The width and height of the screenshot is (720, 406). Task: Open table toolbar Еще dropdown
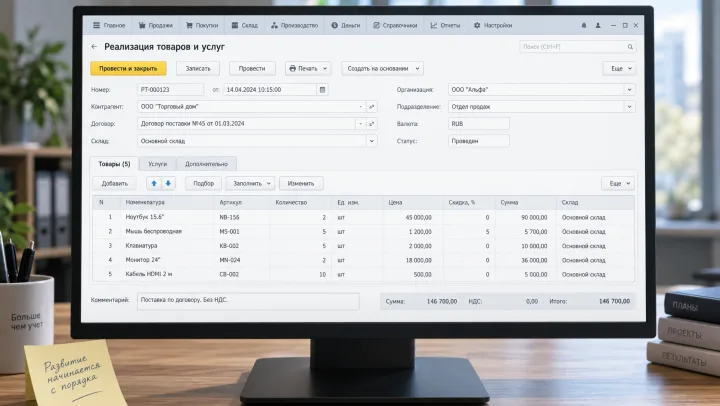coord(618,183)
